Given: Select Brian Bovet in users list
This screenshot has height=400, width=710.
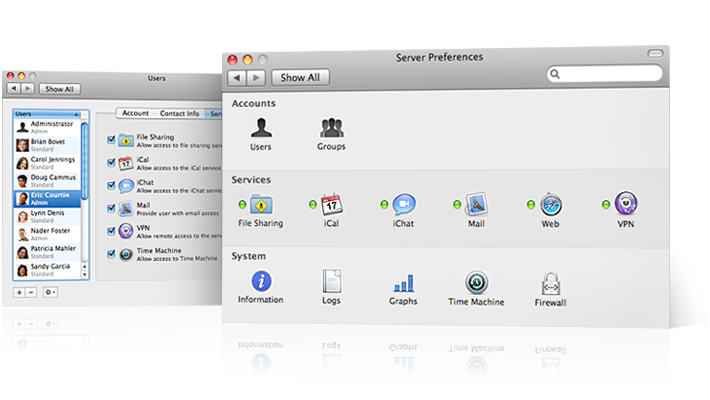Looking at the screenshot, I should pos(48,145).
